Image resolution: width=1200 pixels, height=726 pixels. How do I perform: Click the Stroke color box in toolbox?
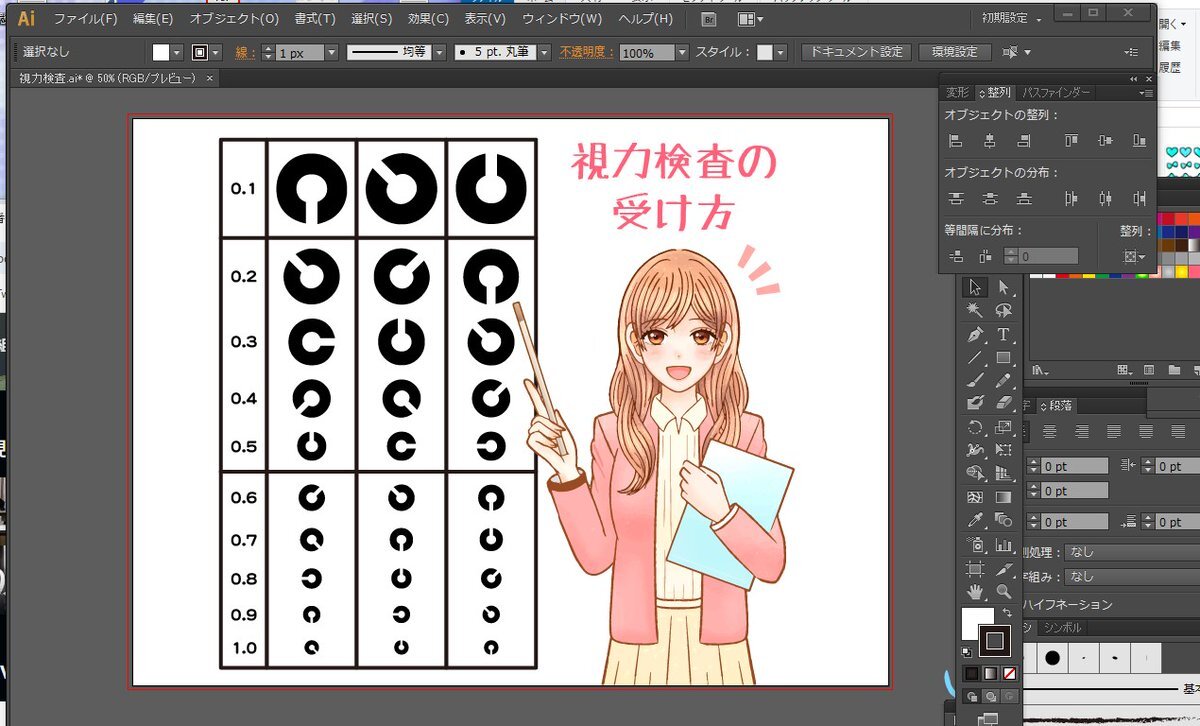tap(994, 640)
